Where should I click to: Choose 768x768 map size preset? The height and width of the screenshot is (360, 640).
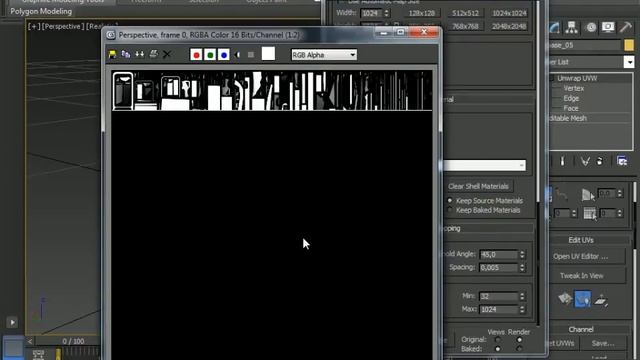465,27
